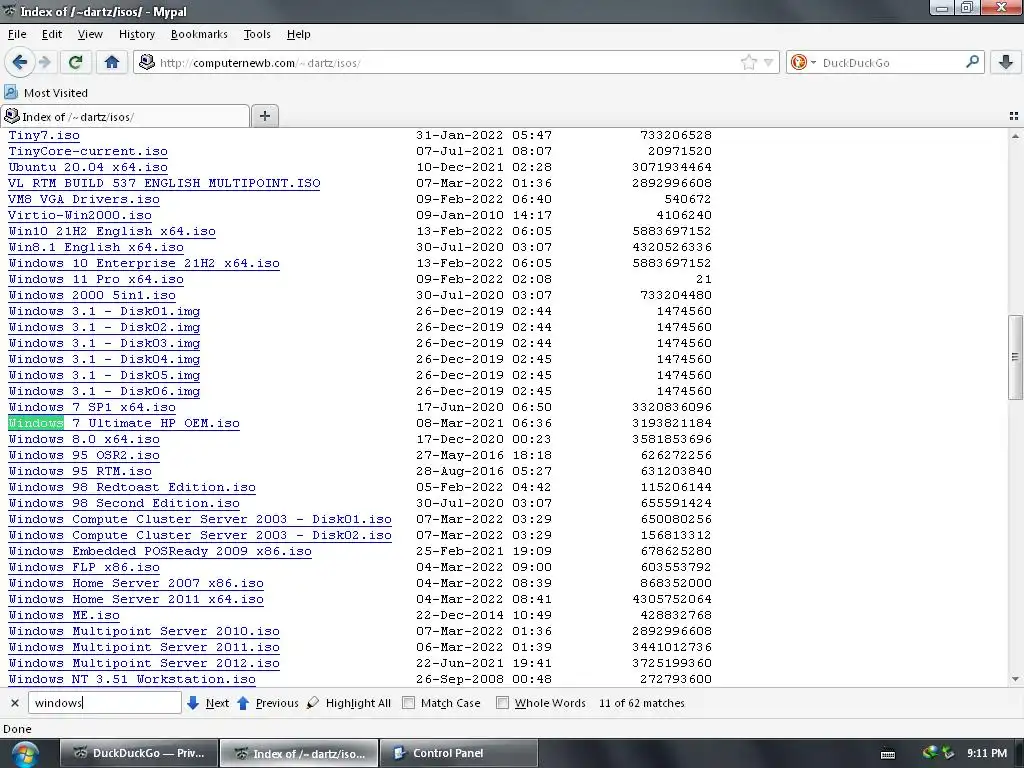Open the Help menu
Image resolution: width=1024 pixels, height=768 pixels.
coord(298,34)
